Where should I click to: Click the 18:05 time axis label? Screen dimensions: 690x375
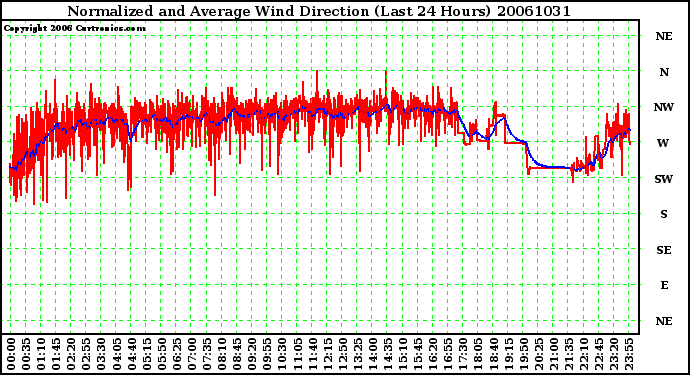pos(478,354)
